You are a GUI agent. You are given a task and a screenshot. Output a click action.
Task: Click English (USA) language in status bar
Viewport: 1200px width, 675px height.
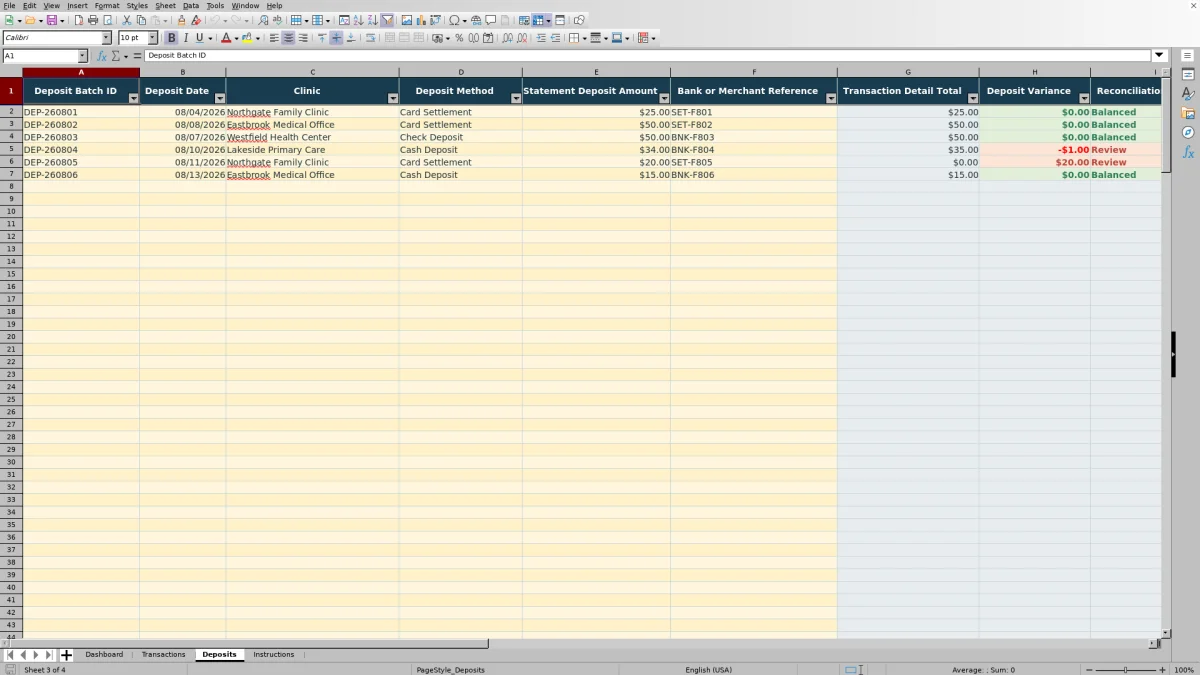pyautogui.click(x=708, y=670)
